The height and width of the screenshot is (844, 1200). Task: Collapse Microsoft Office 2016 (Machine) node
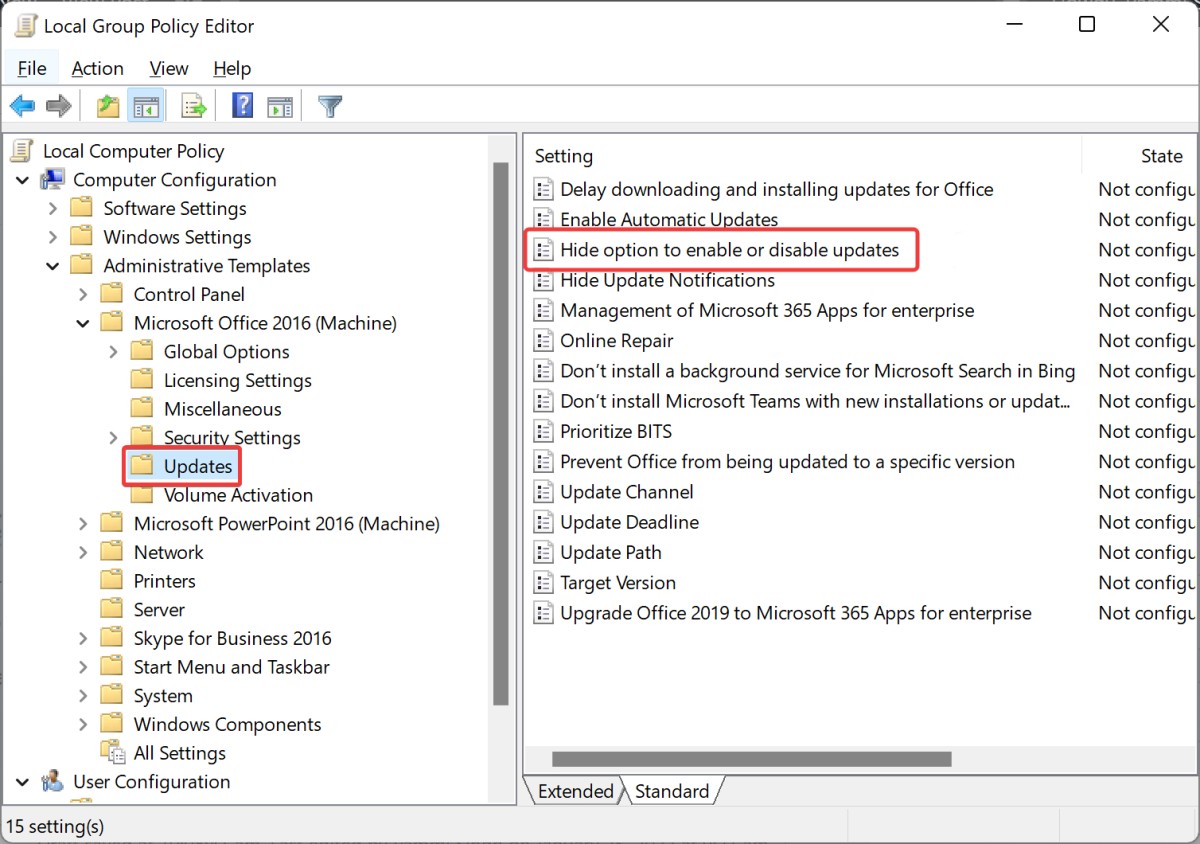pos(83,324)
